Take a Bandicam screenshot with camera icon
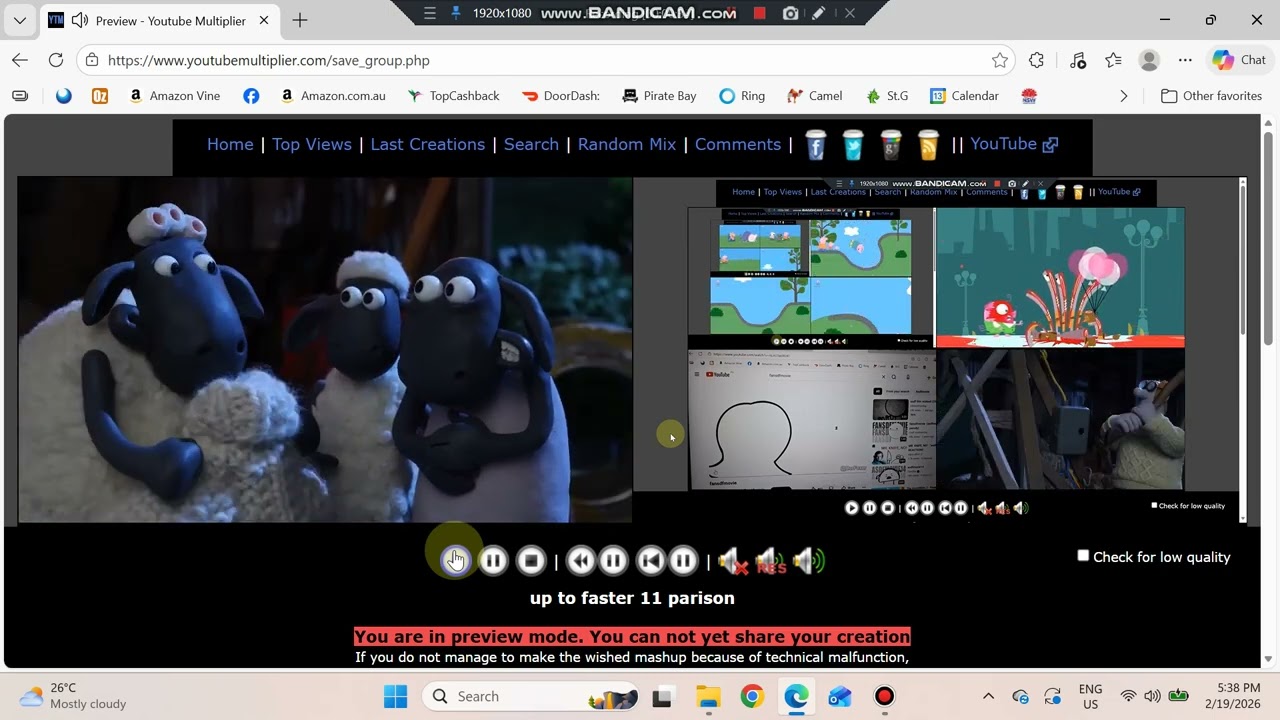This screenshot has width=1280, height=720. tap(790, 13)
